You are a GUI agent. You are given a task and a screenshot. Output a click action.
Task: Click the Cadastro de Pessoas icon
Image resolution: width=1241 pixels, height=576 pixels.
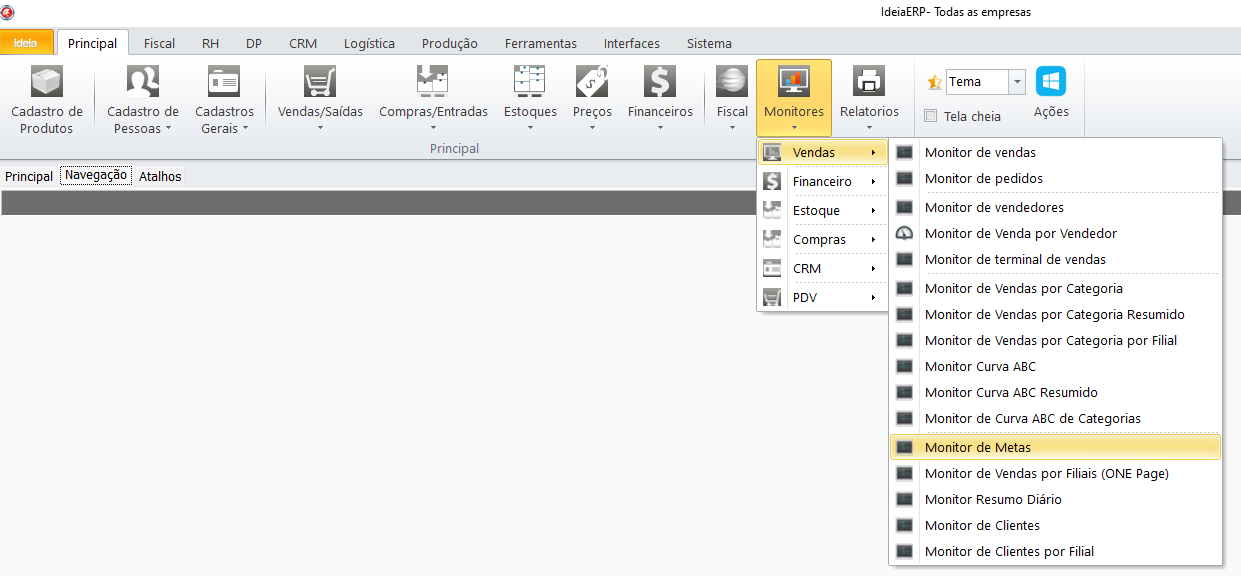[x=143, y=82]
